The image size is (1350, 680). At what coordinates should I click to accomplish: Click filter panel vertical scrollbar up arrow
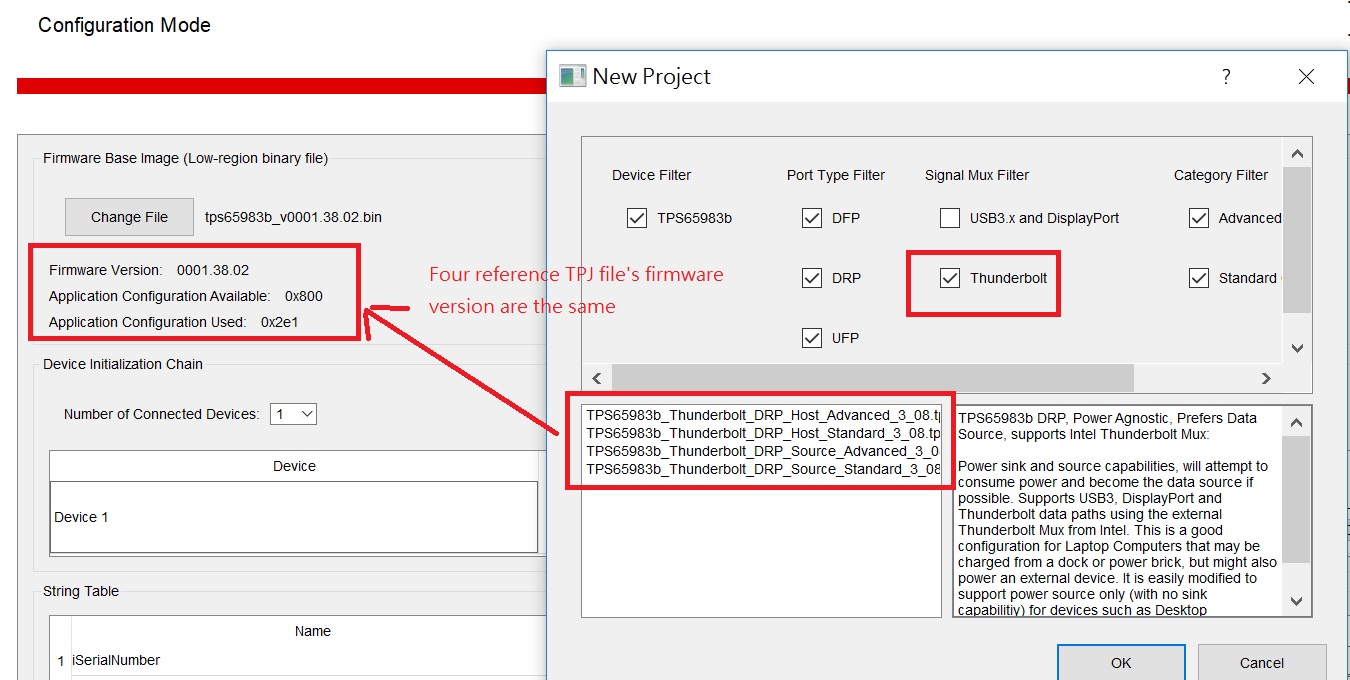(1297, 153)
